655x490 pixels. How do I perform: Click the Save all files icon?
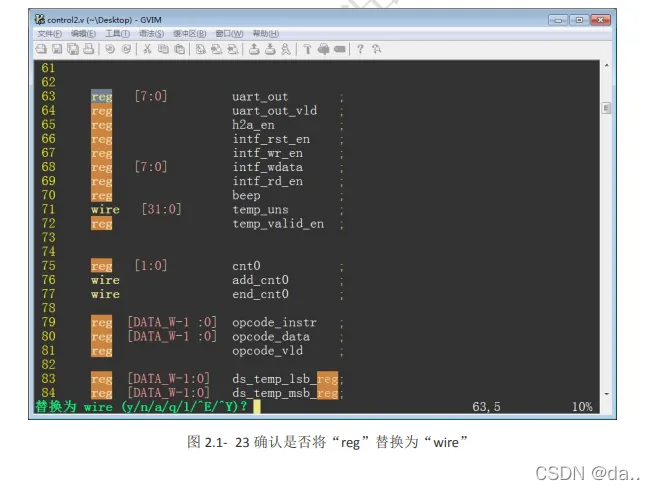pyautogui.click(x=73, y=49)
